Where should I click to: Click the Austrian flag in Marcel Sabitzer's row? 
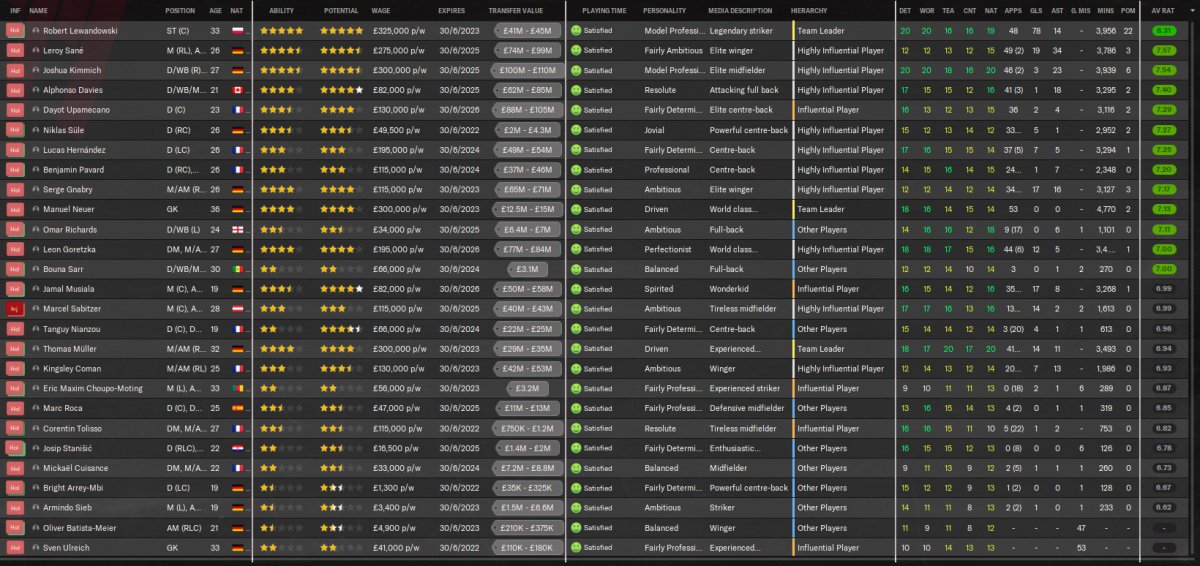[x=237, y=309]
